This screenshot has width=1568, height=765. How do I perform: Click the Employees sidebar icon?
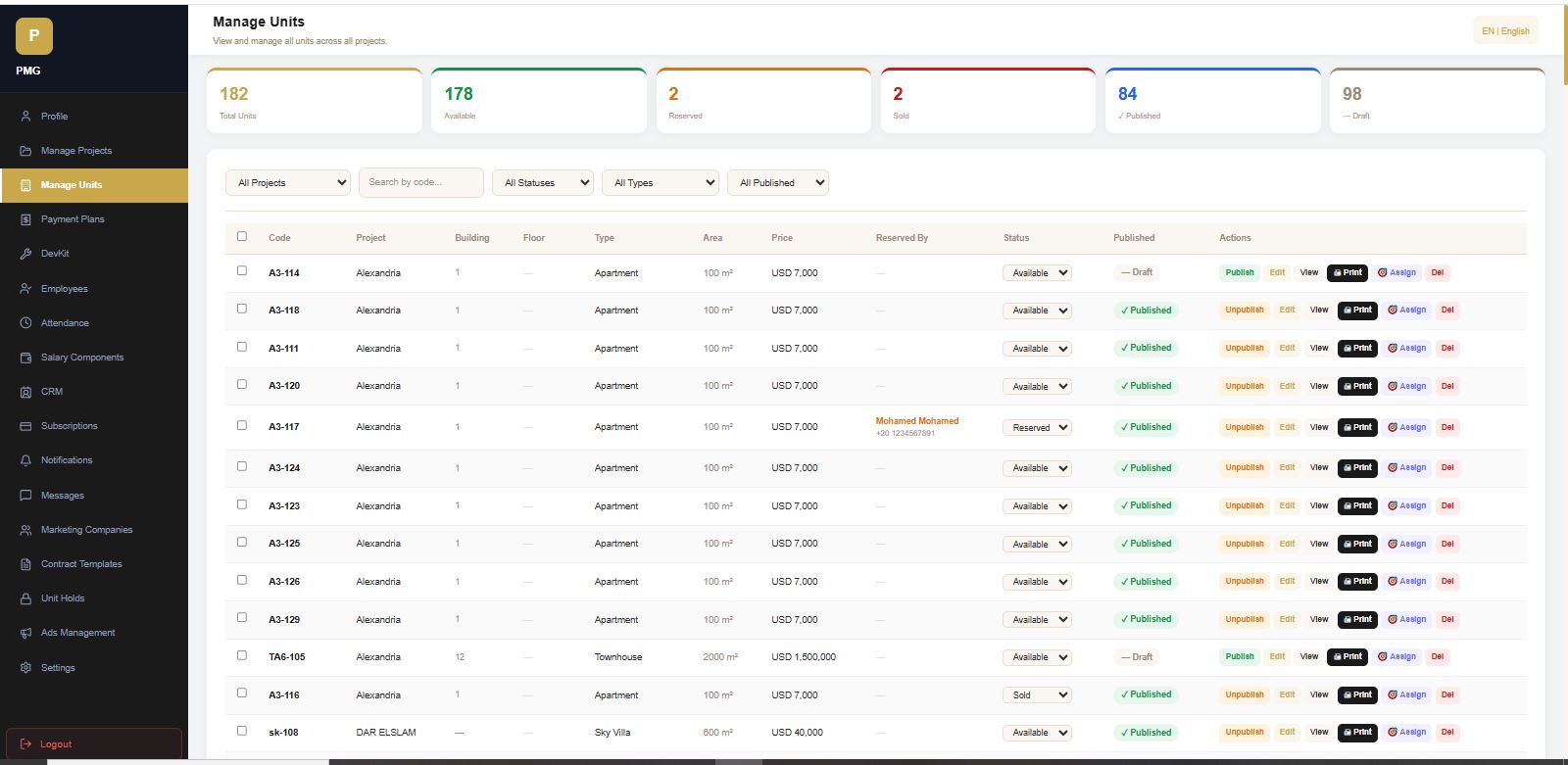click(x=25, y=289)
